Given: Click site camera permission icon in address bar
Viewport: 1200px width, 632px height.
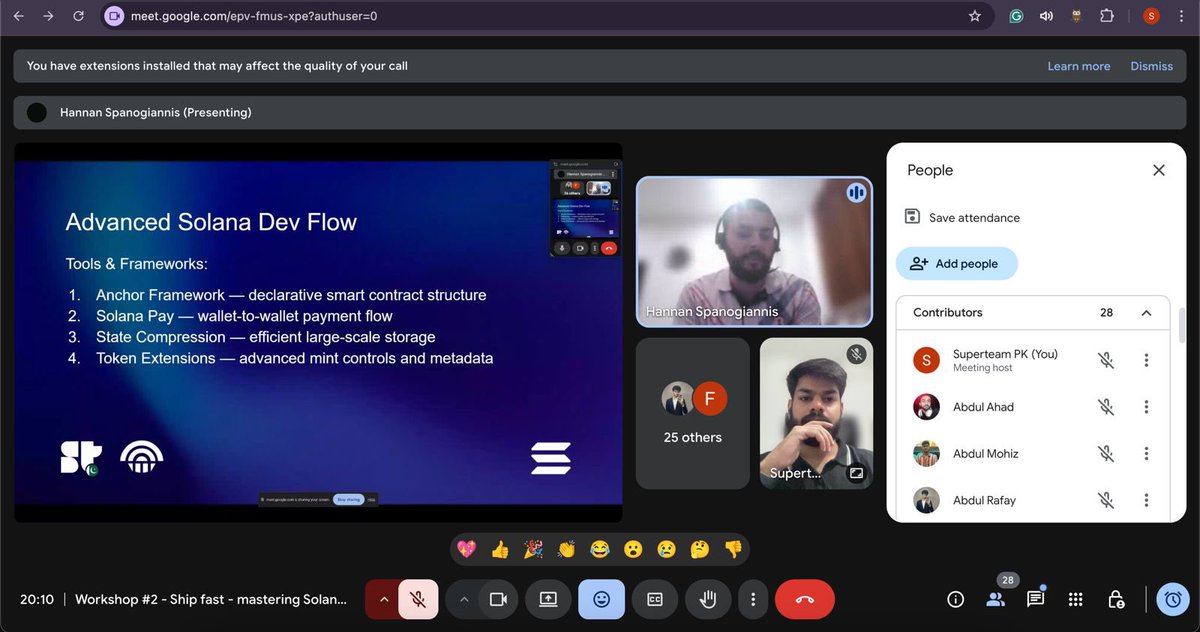Looking at the screenshot, I should 113,16.
